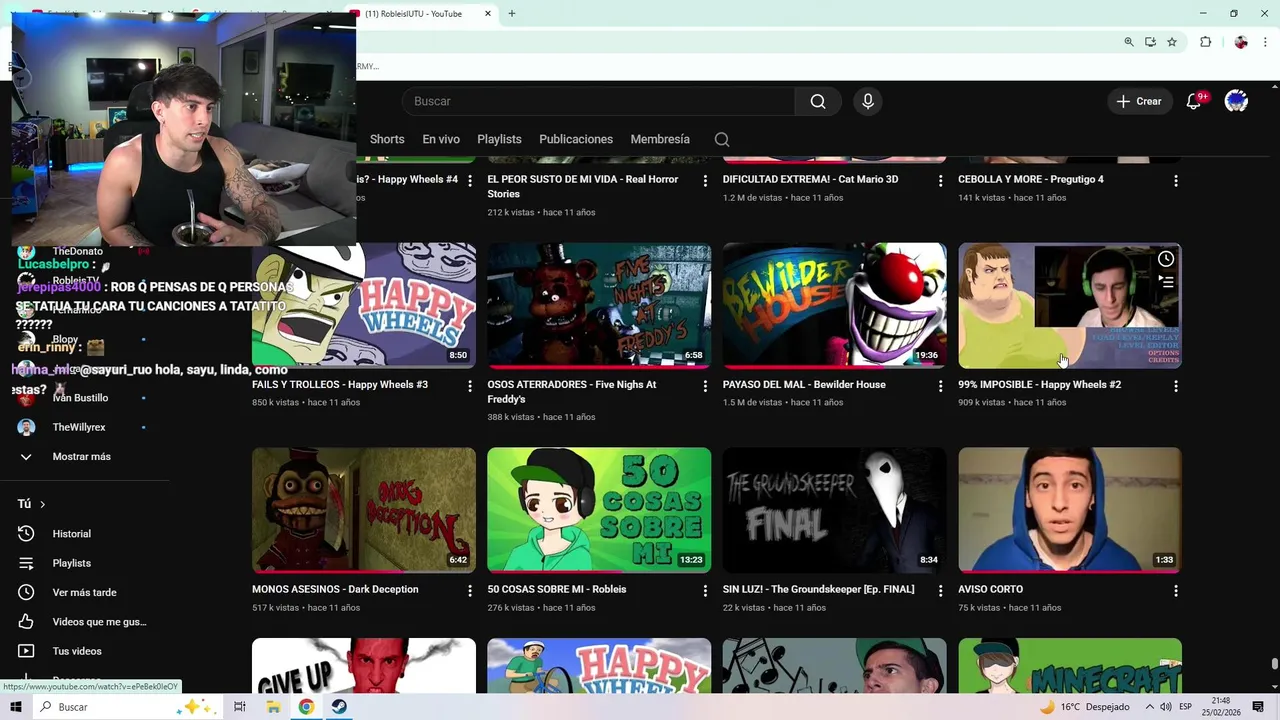Open volume control in system tray
The image size is (1280, 720).
1165,707
